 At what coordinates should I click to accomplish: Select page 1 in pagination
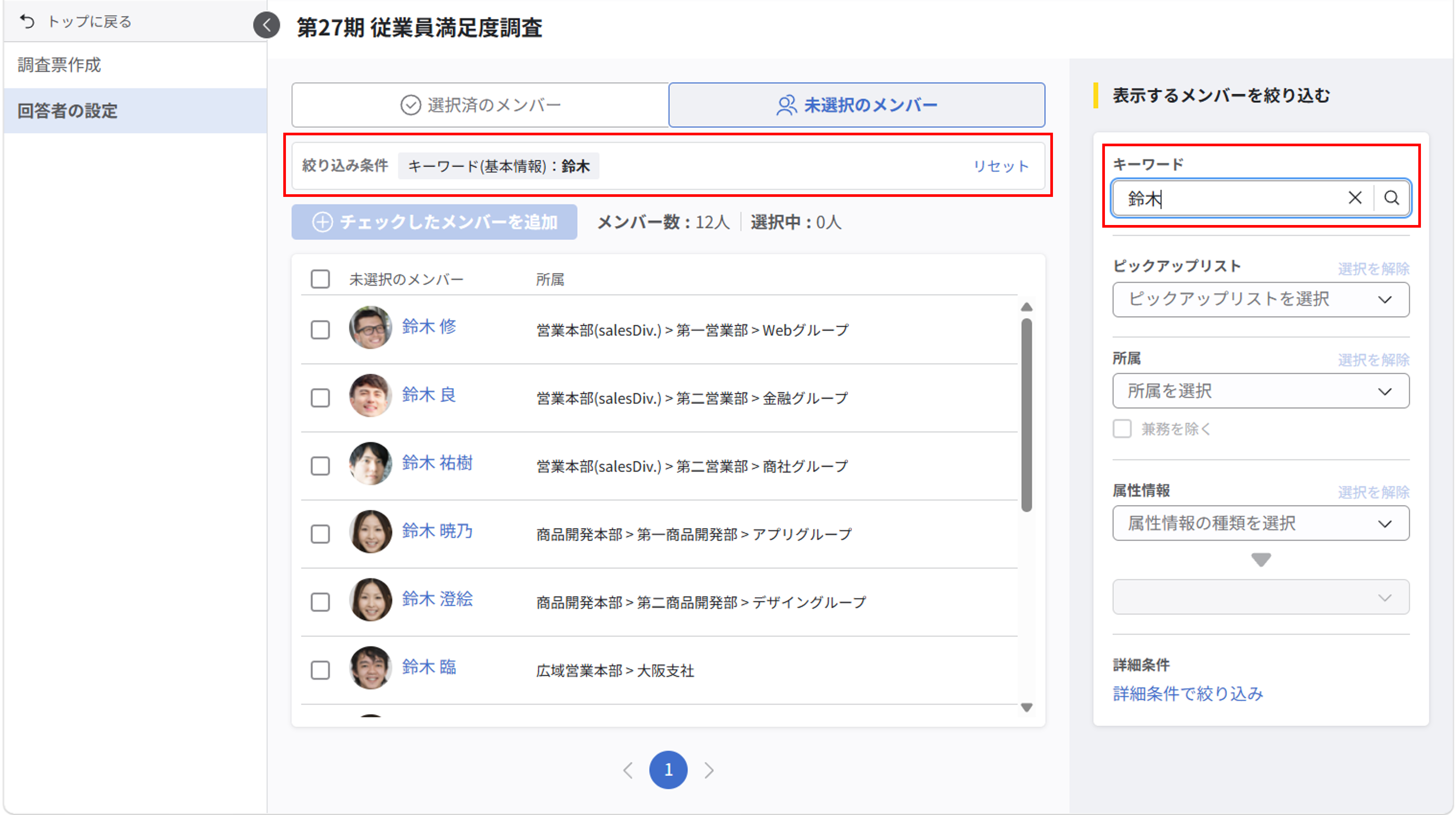(668, 770)
